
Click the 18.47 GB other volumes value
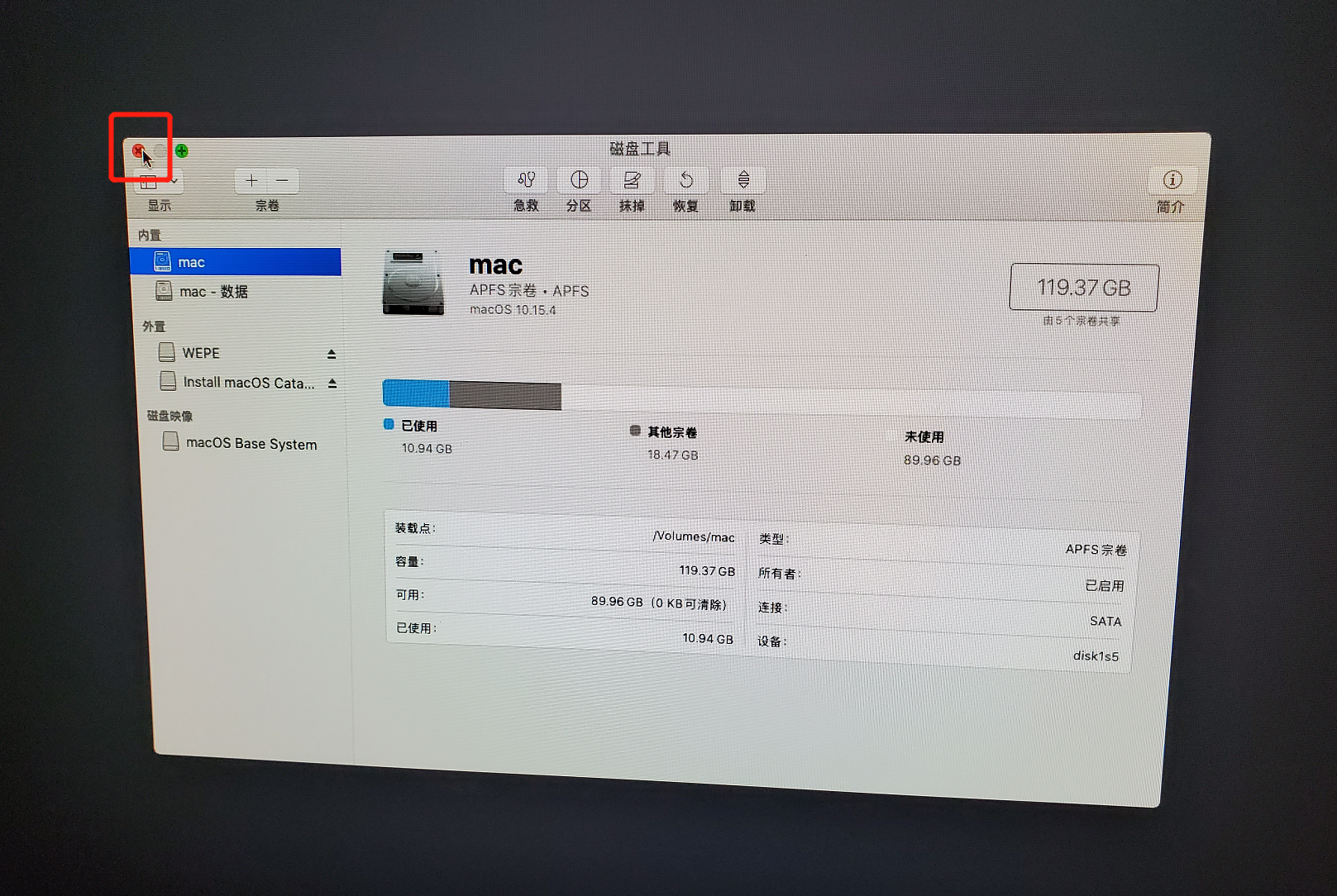(x=672, y=455)
